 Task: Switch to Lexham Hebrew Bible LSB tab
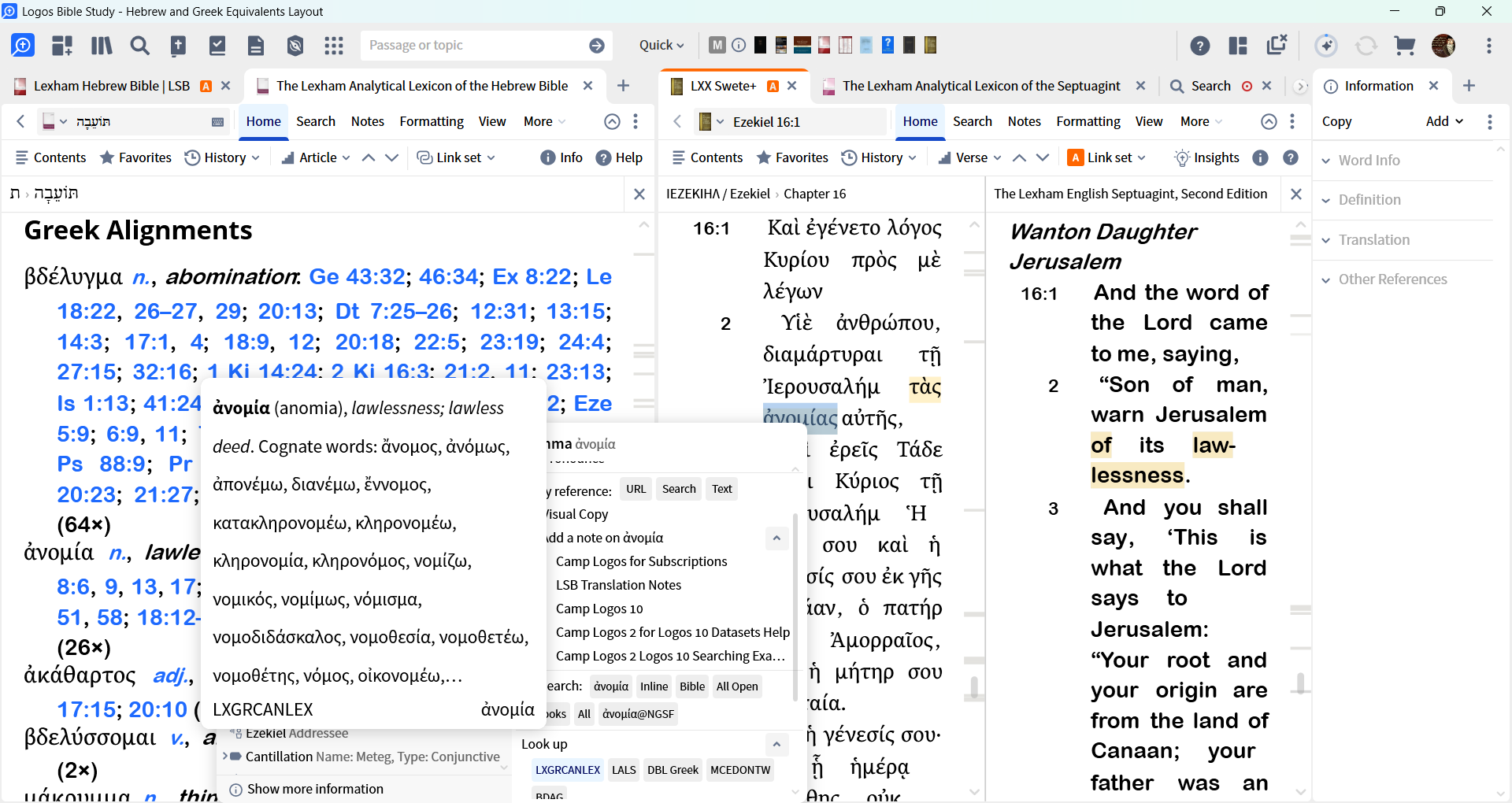coord(112,86)
